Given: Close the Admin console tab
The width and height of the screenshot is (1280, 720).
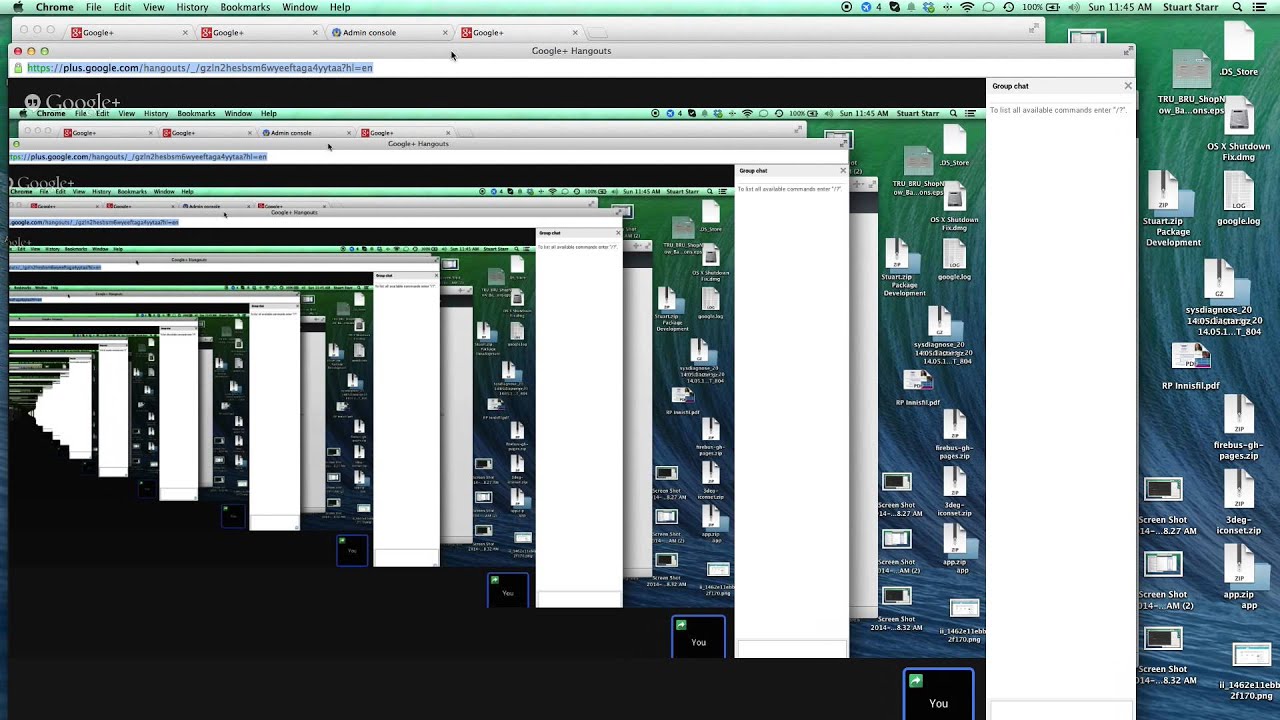Looking at the screenshot, I should pos(445,32).
